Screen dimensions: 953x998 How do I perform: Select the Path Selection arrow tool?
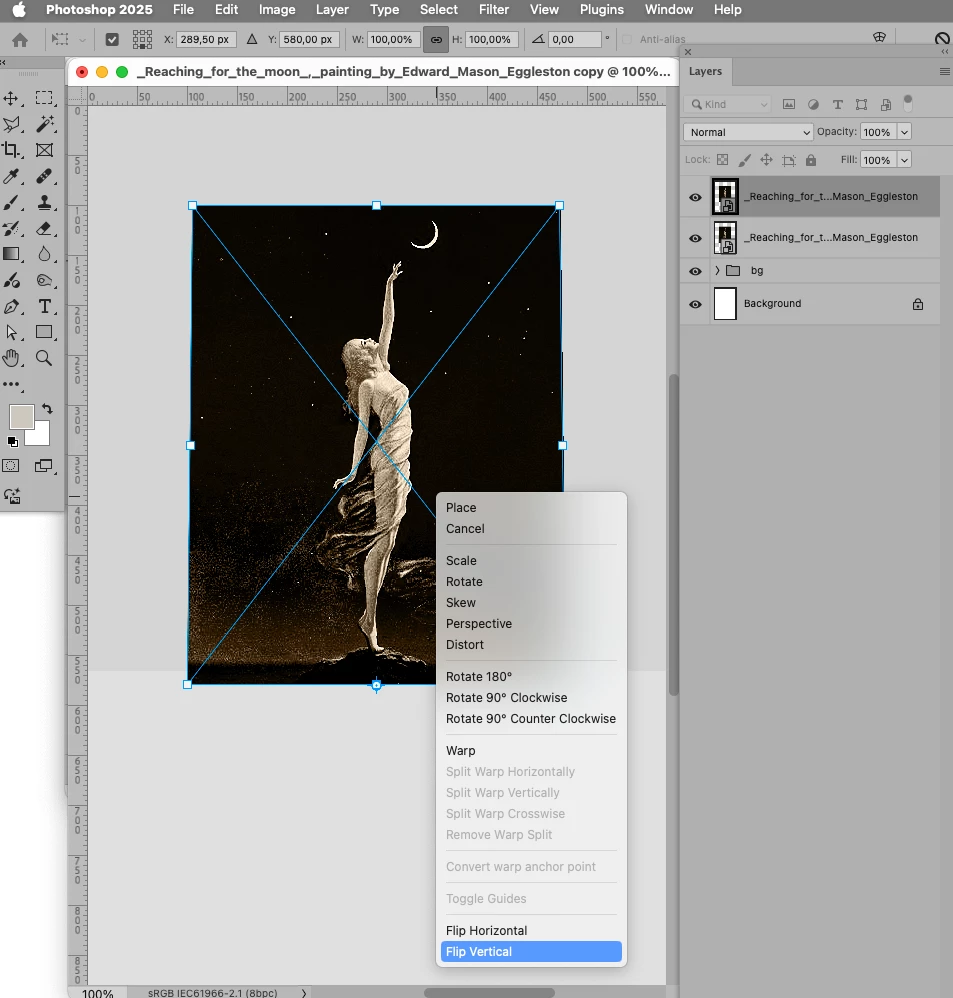tap(11, 332)
